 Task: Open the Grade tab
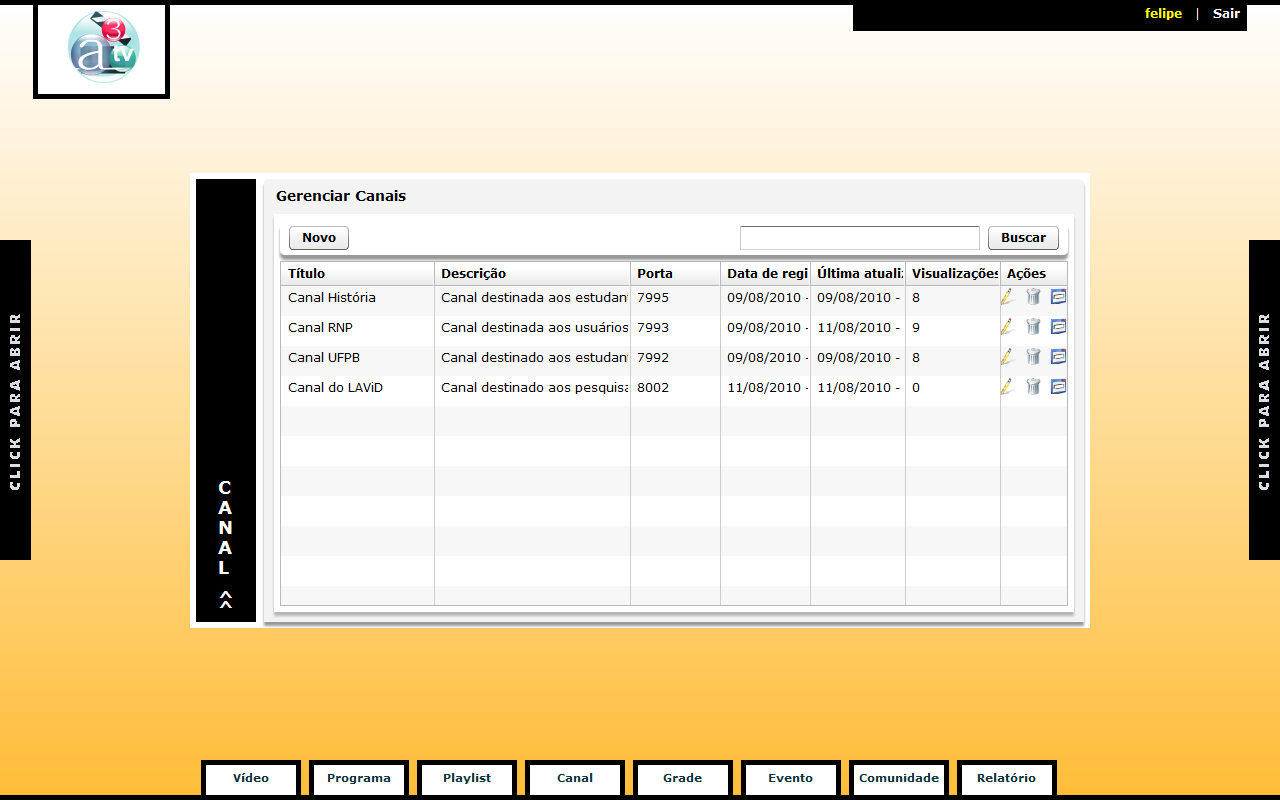(x=683, y=778)
